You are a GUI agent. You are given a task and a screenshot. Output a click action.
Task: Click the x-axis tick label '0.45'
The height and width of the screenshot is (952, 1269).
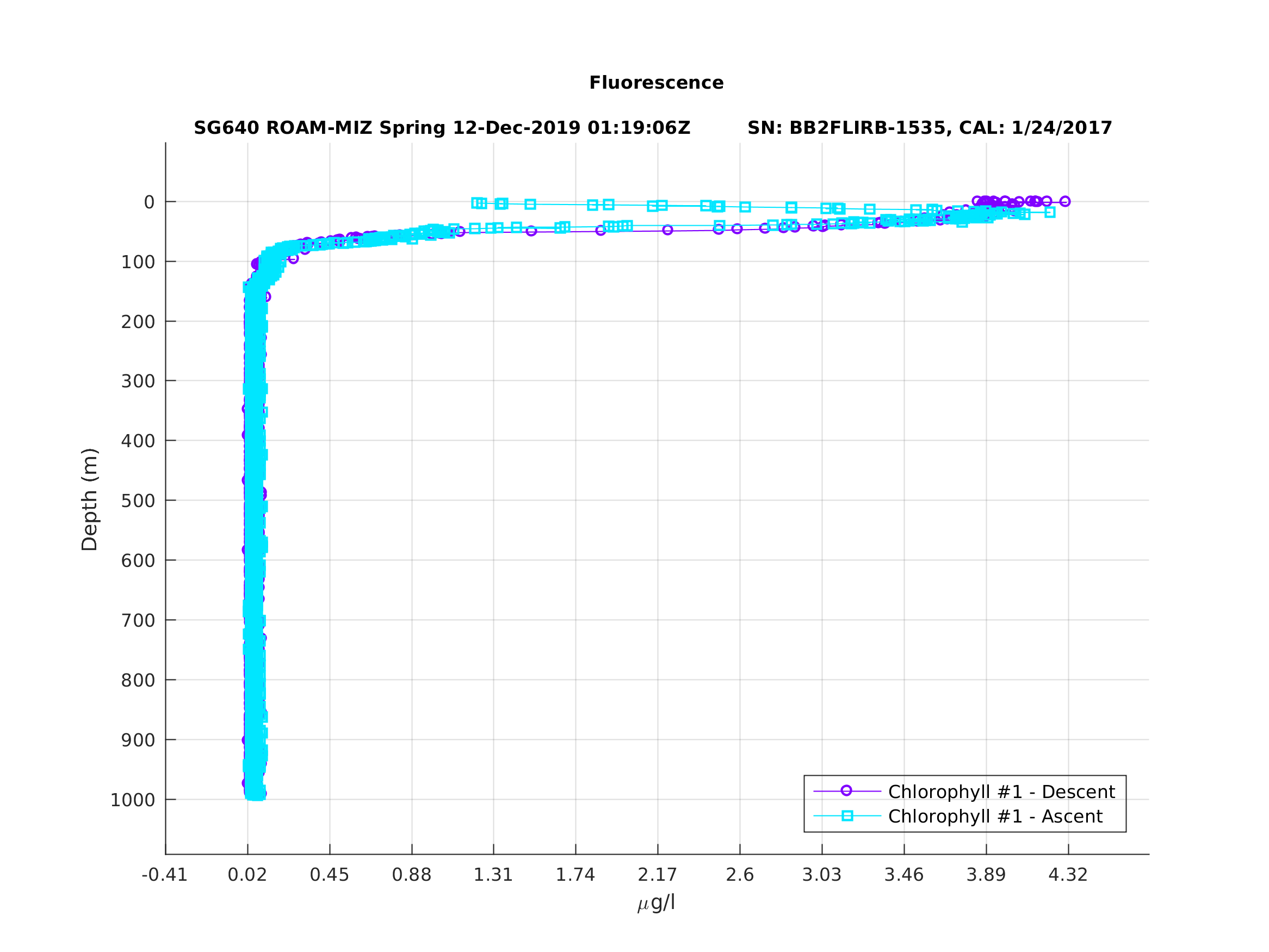[329, 875]
